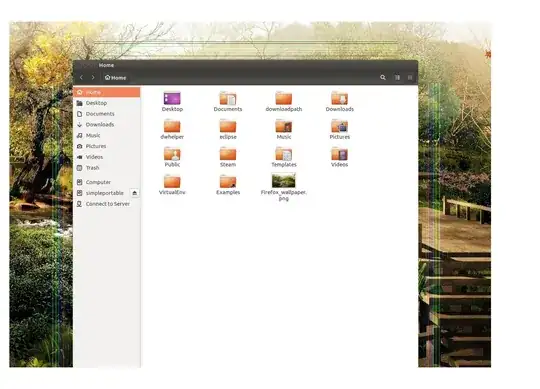Go back using the back arrow
The image size is (540, 389).
pos(82,77)
